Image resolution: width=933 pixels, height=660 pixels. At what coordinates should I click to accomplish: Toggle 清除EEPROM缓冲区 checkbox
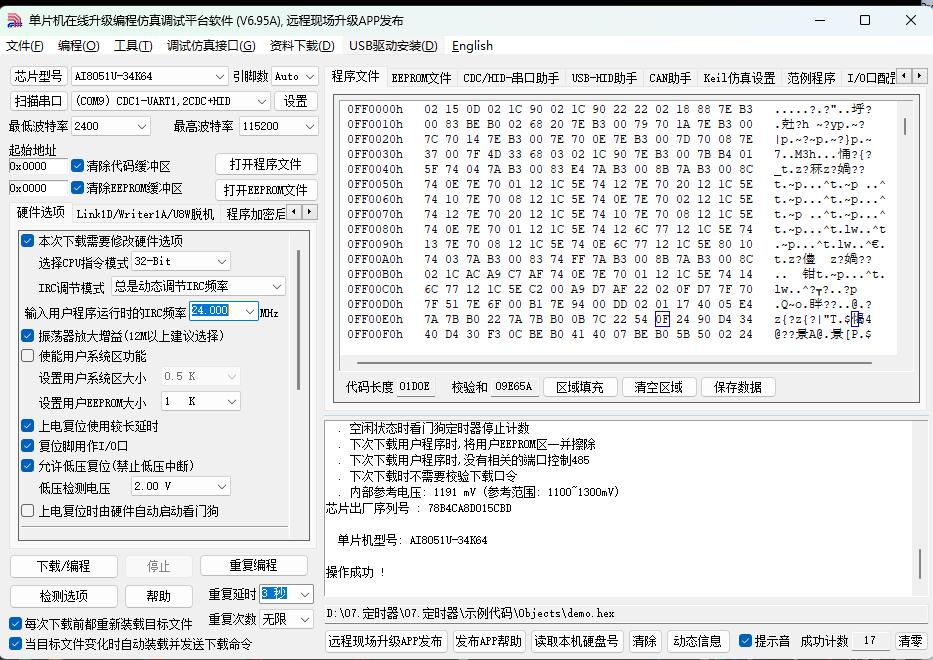77,187
